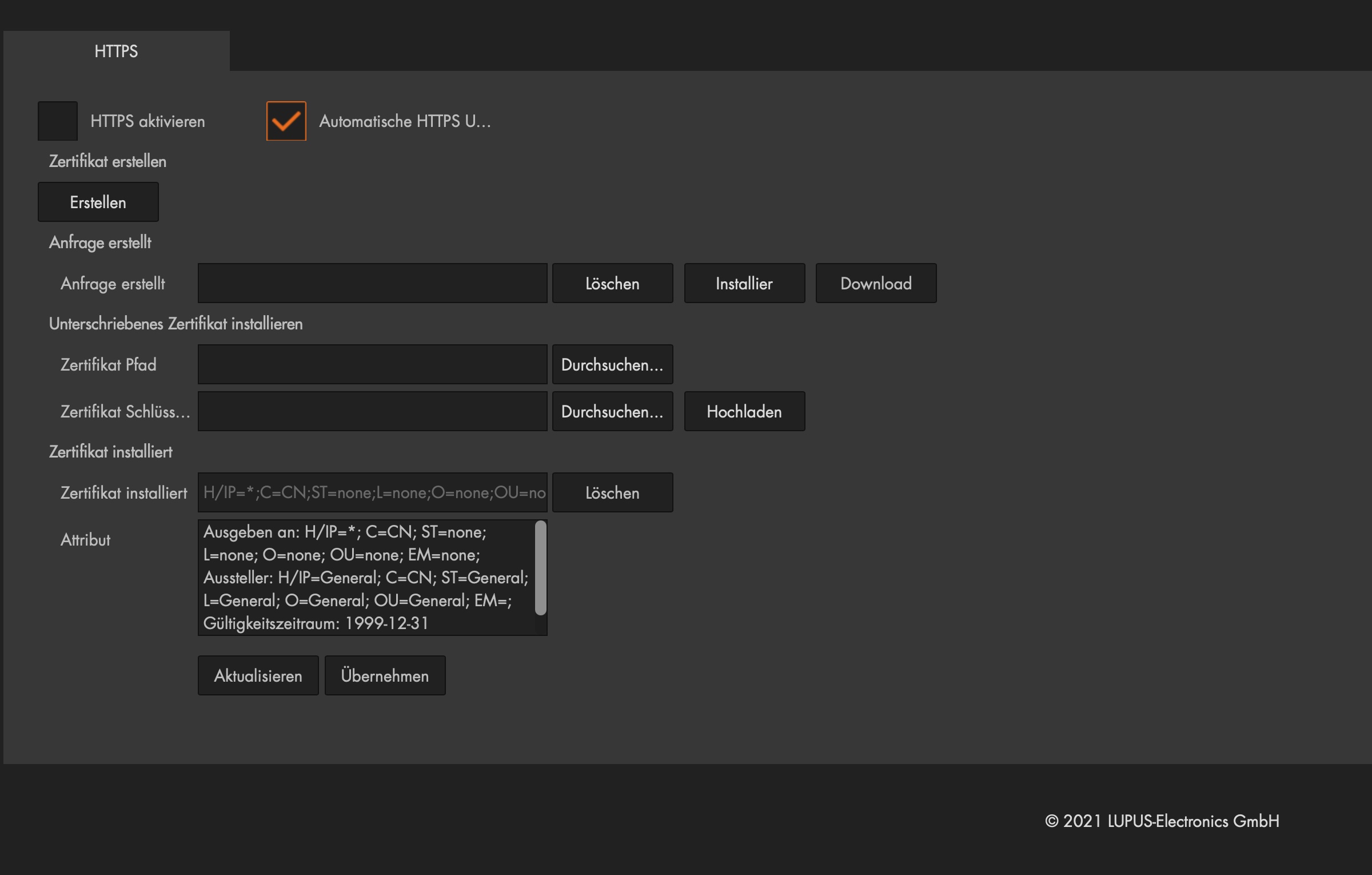Click the Zertifikat installiert field
The width and height of the screenshot is (1372, 875).
[372, 492]
